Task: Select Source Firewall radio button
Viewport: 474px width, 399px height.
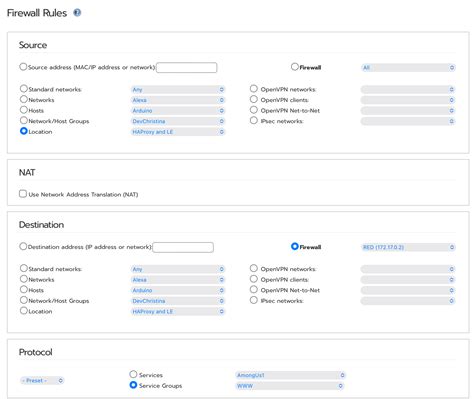Action: click(295, 67)
